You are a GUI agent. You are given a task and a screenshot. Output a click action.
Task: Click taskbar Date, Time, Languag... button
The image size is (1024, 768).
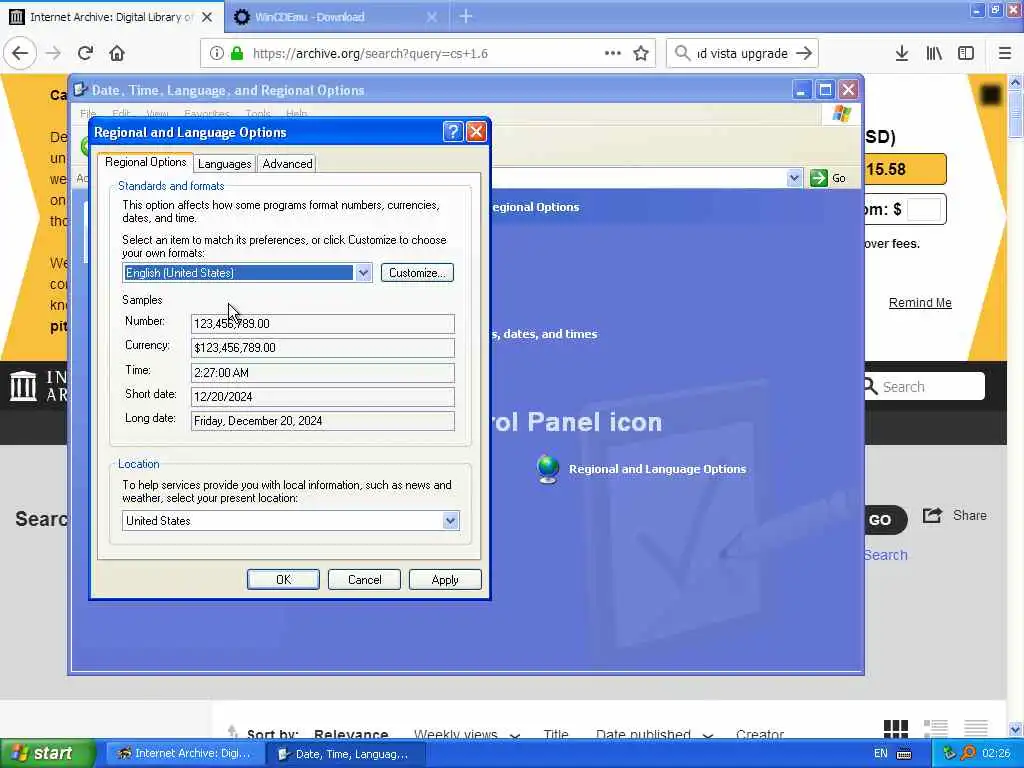(346, 754)
